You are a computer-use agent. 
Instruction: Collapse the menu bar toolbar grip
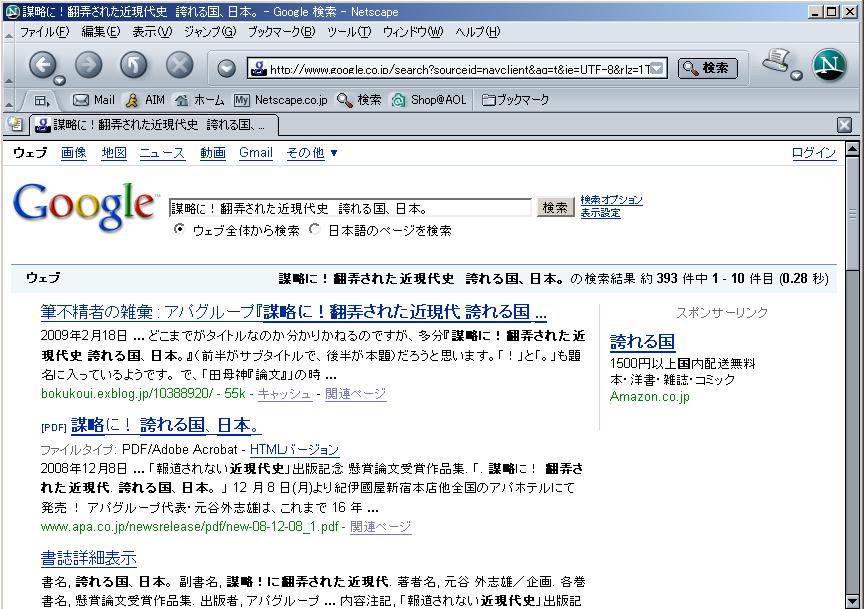click(8, 33)
